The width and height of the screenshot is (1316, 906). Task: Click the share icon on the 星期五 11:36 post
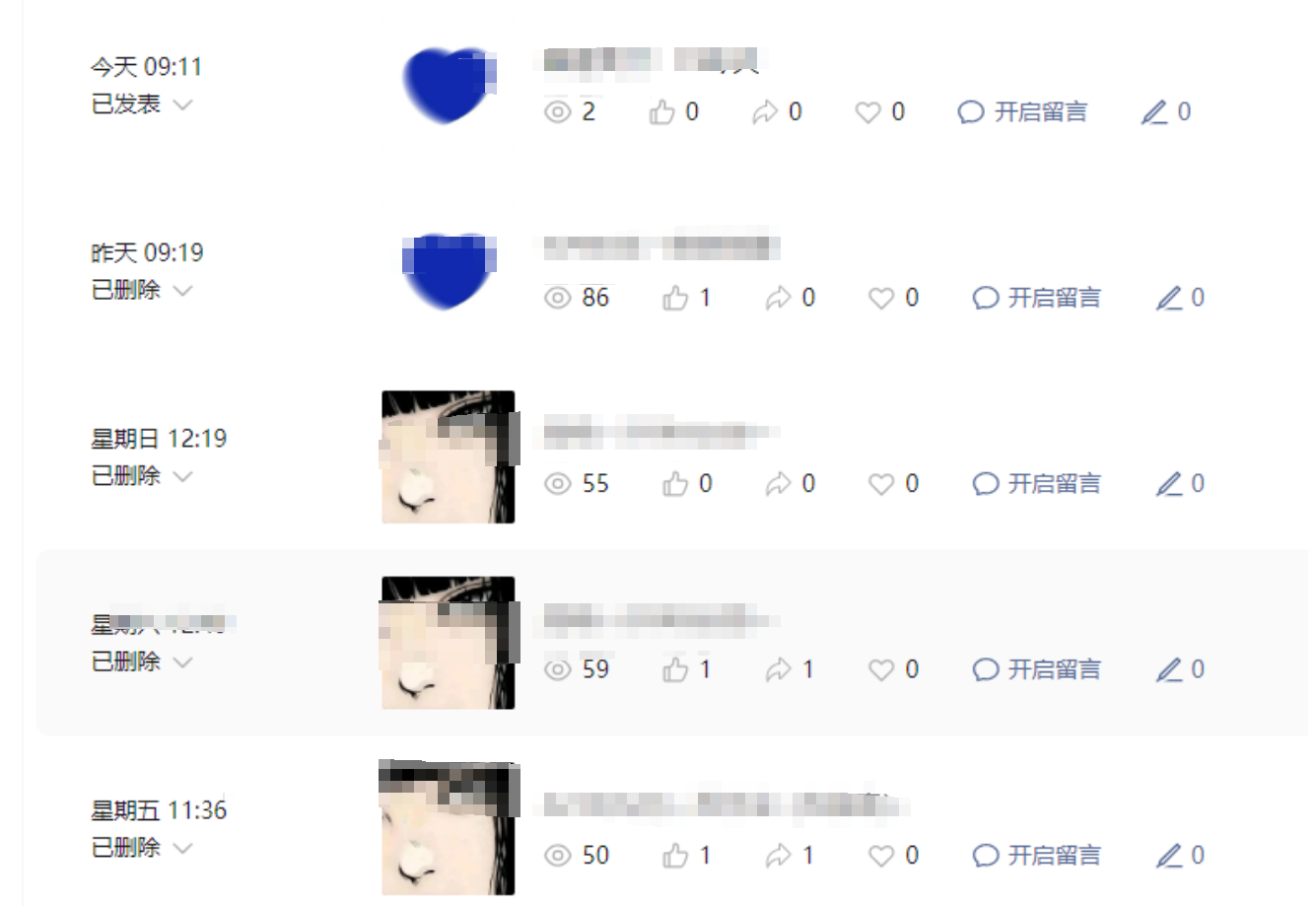pos(779,856)
